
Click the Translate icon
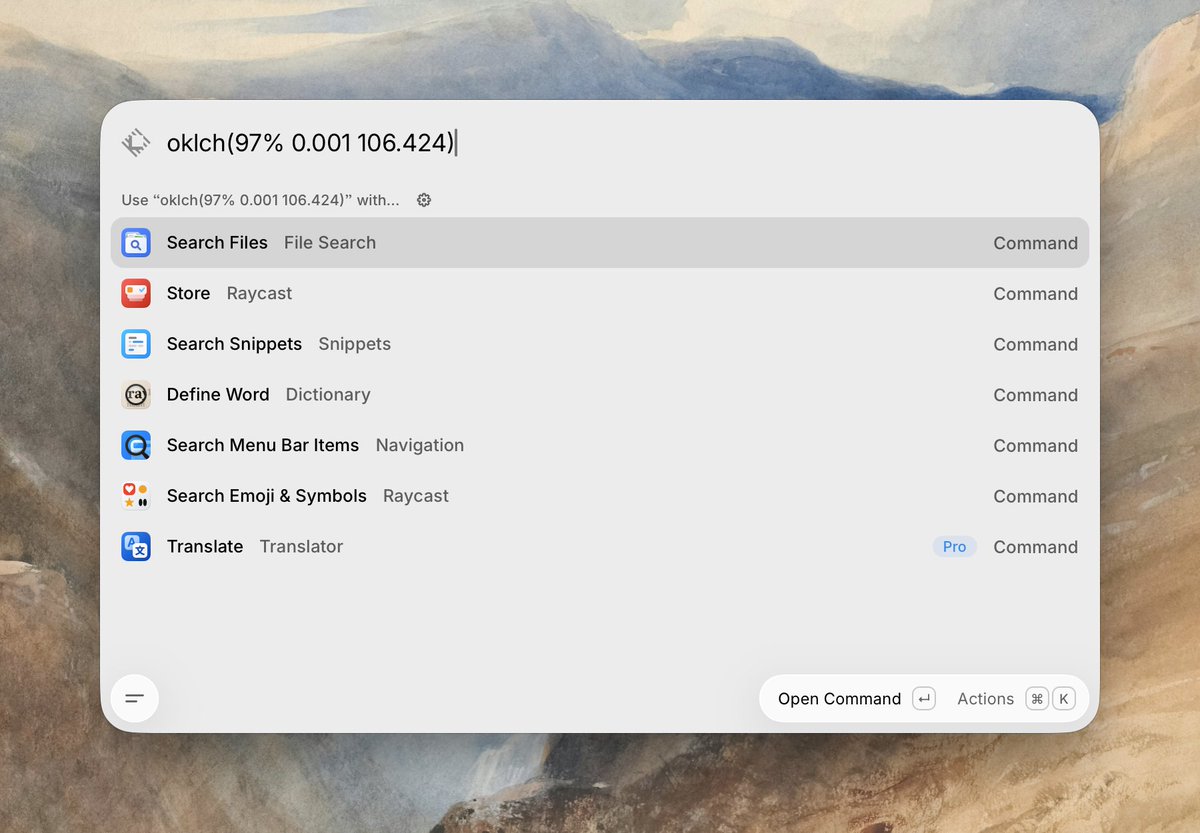[136, 546]
